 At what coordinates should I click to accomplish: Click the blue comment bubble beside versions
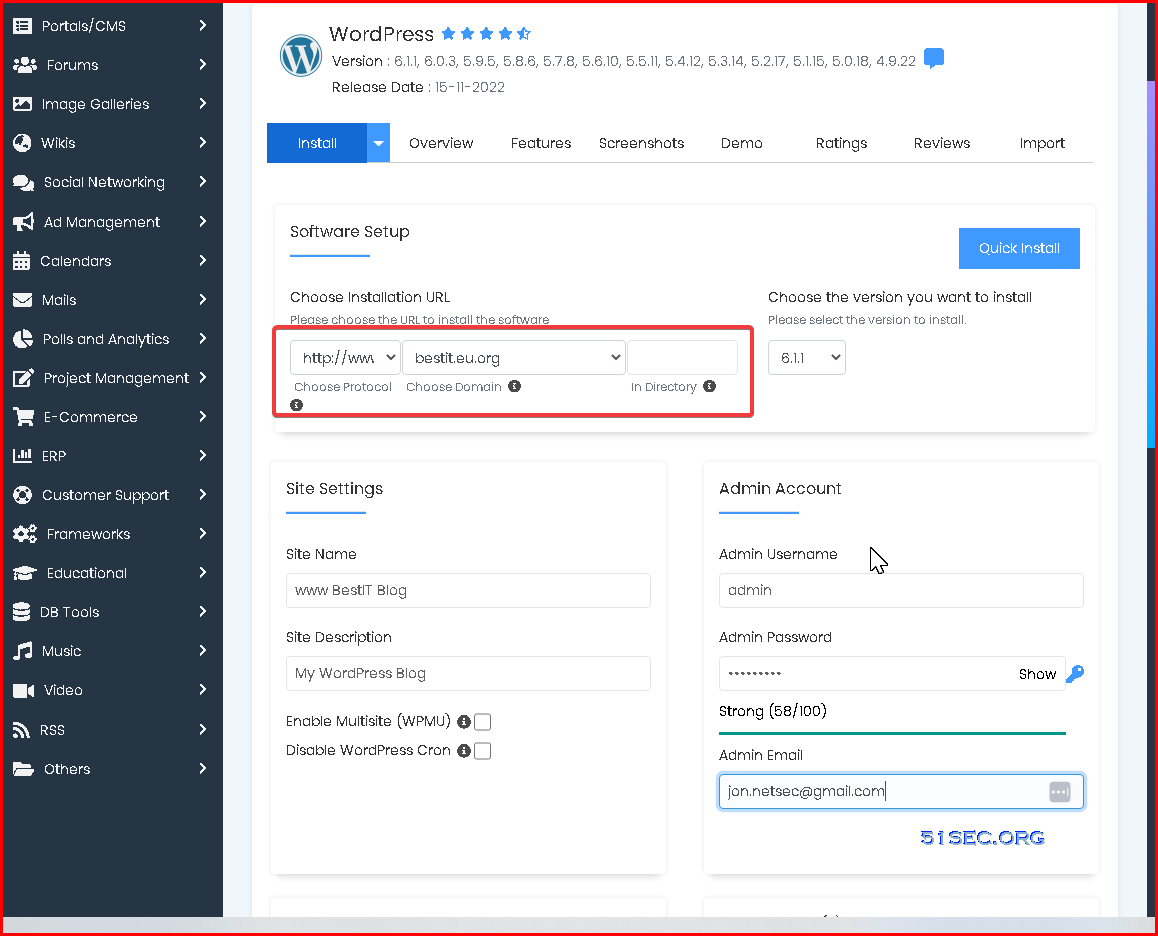[934, 58]
